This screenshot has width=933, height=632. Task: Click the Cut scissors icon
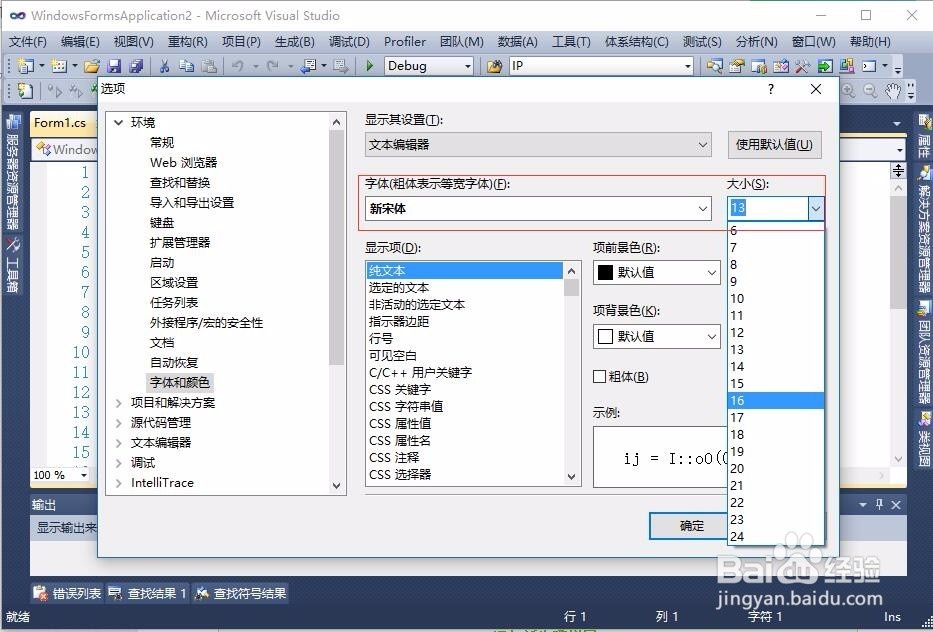pyautogui.click(x=164, y=66)
